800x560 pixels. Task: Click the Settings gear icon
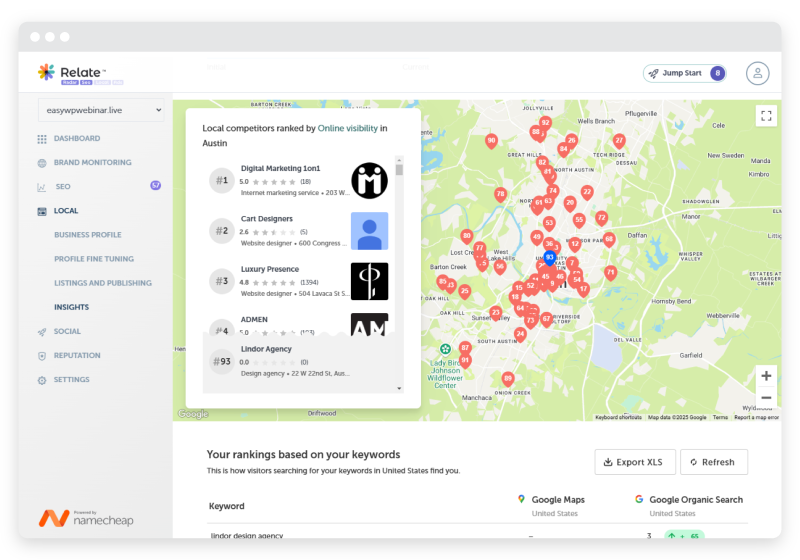[x=42, y=380]
